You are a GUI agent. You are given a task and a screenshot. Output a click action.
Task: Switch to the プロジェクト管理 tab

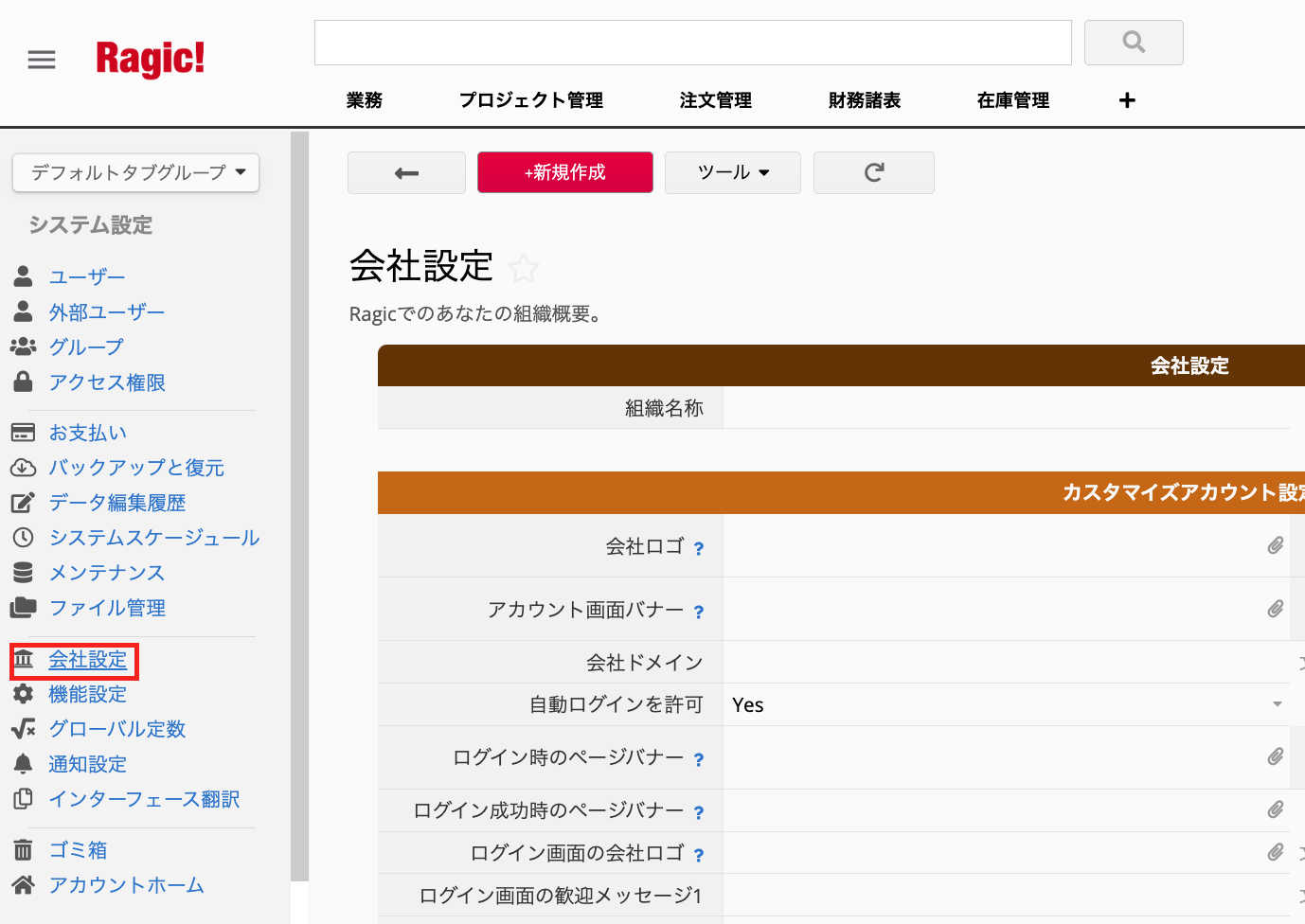(x=530, y=100)
